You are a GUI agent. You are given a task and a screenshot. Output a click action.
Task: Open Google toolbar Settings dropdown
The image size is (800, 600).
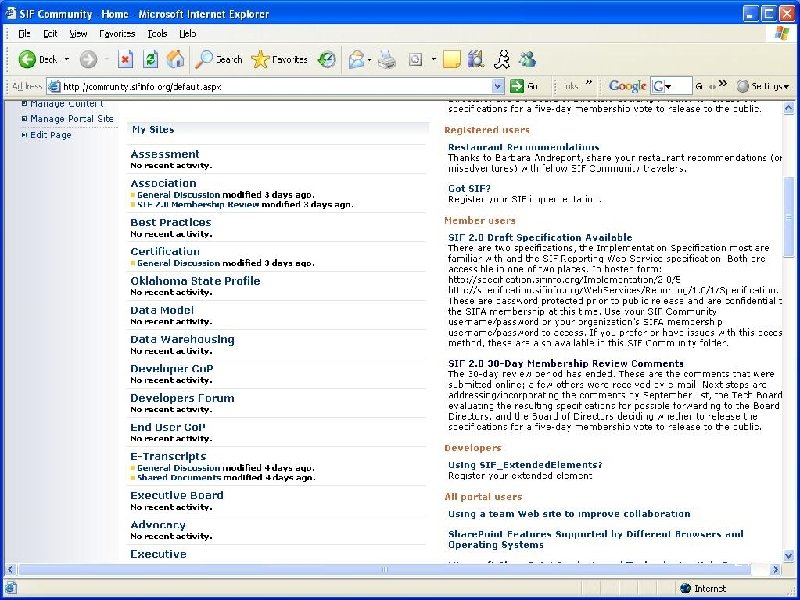coord(763,86)
